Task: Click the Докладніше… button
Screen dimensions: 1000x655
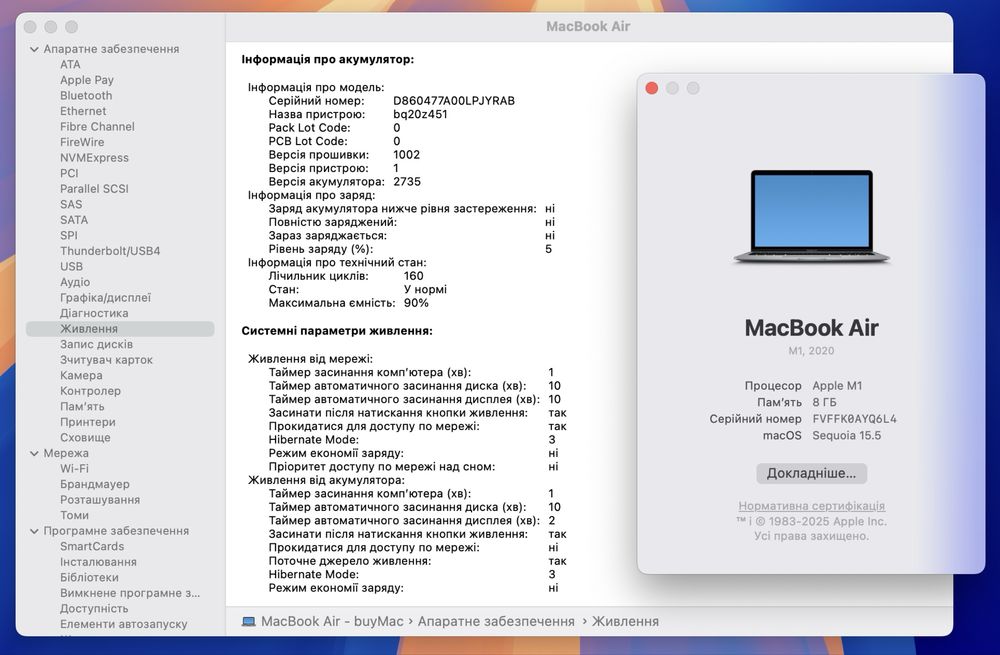Action: (811, 473)
